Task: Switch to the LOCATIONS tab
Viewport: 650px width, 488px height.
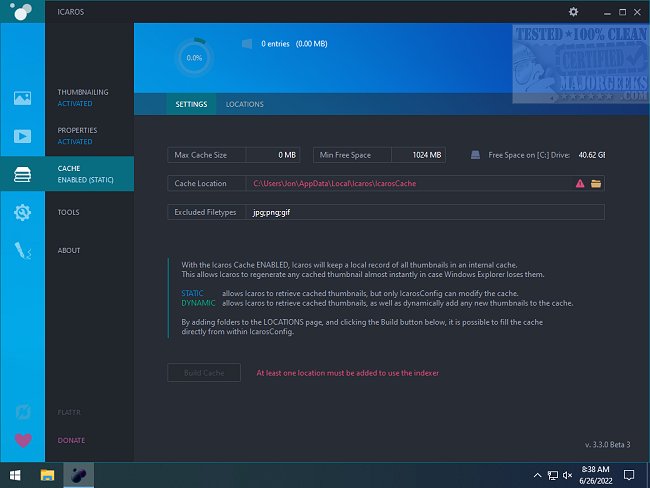Action: [x=245, y=104]
